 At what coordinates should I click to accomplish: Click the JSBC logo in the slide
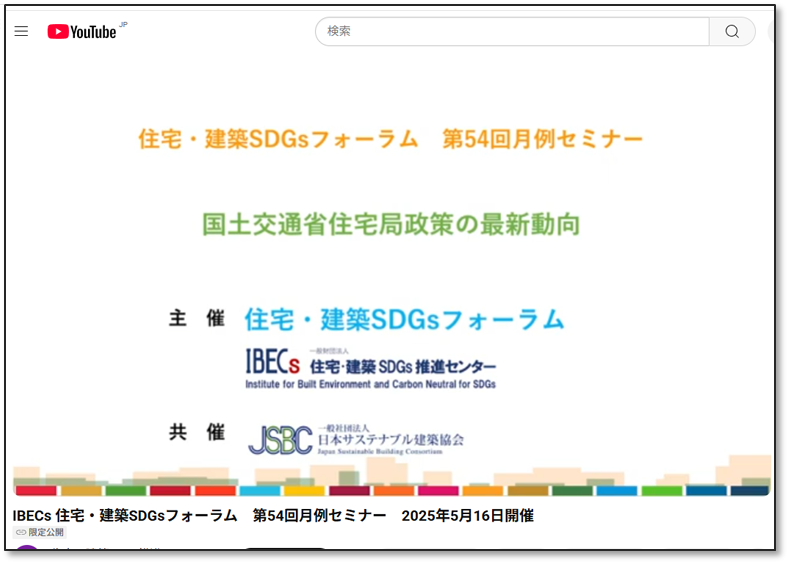click(x=279, y=440)
